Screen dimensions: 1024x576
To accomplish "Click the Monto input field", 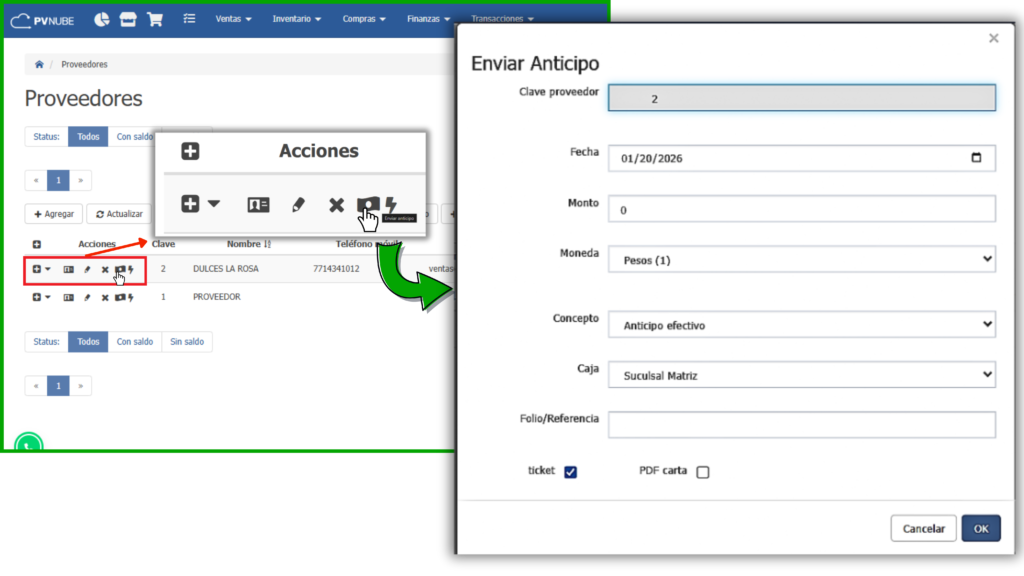I will click(x=801, y=209).
